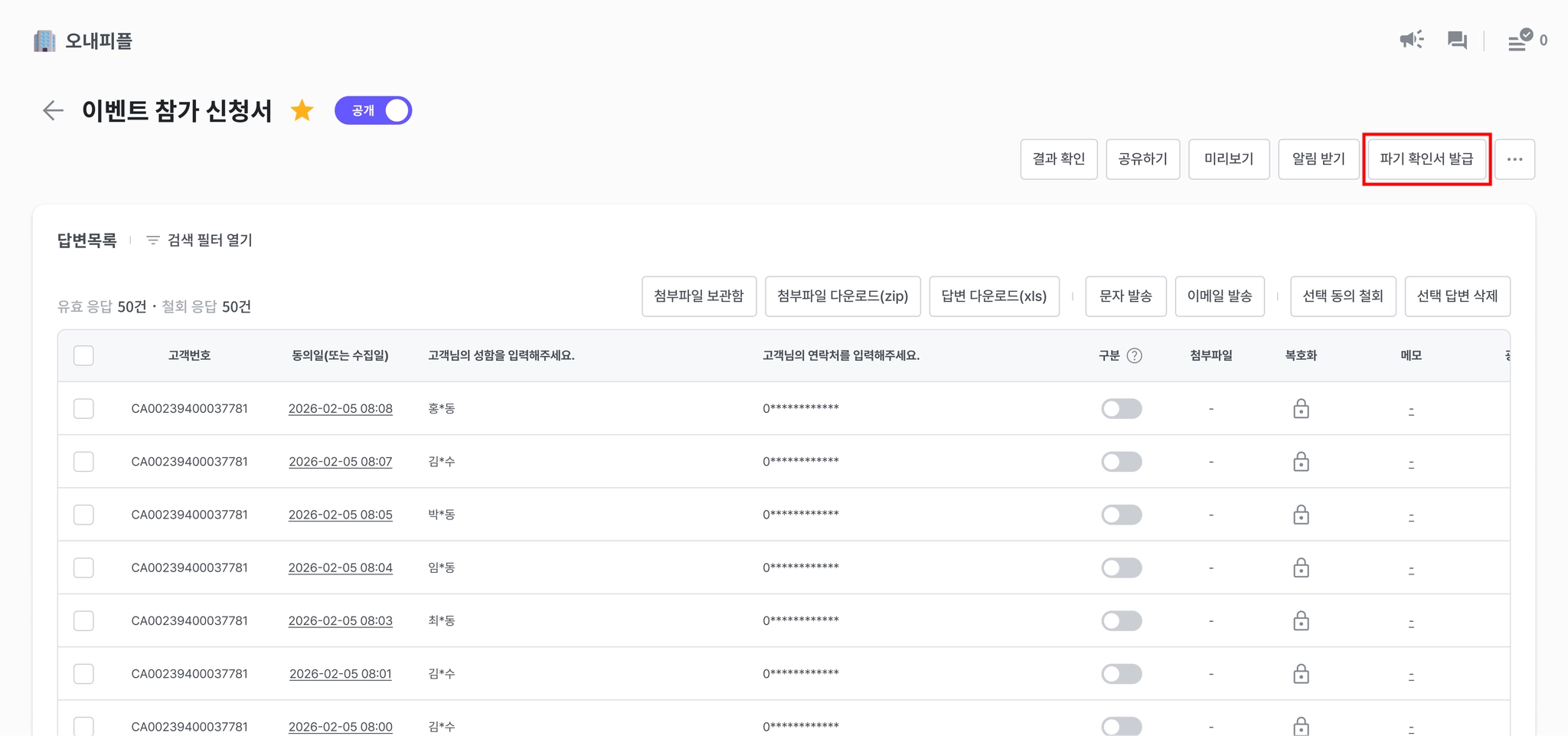The image size is (1568, 736).
Task: Click the 알림 받기 button
Action: click(1318, 159)
